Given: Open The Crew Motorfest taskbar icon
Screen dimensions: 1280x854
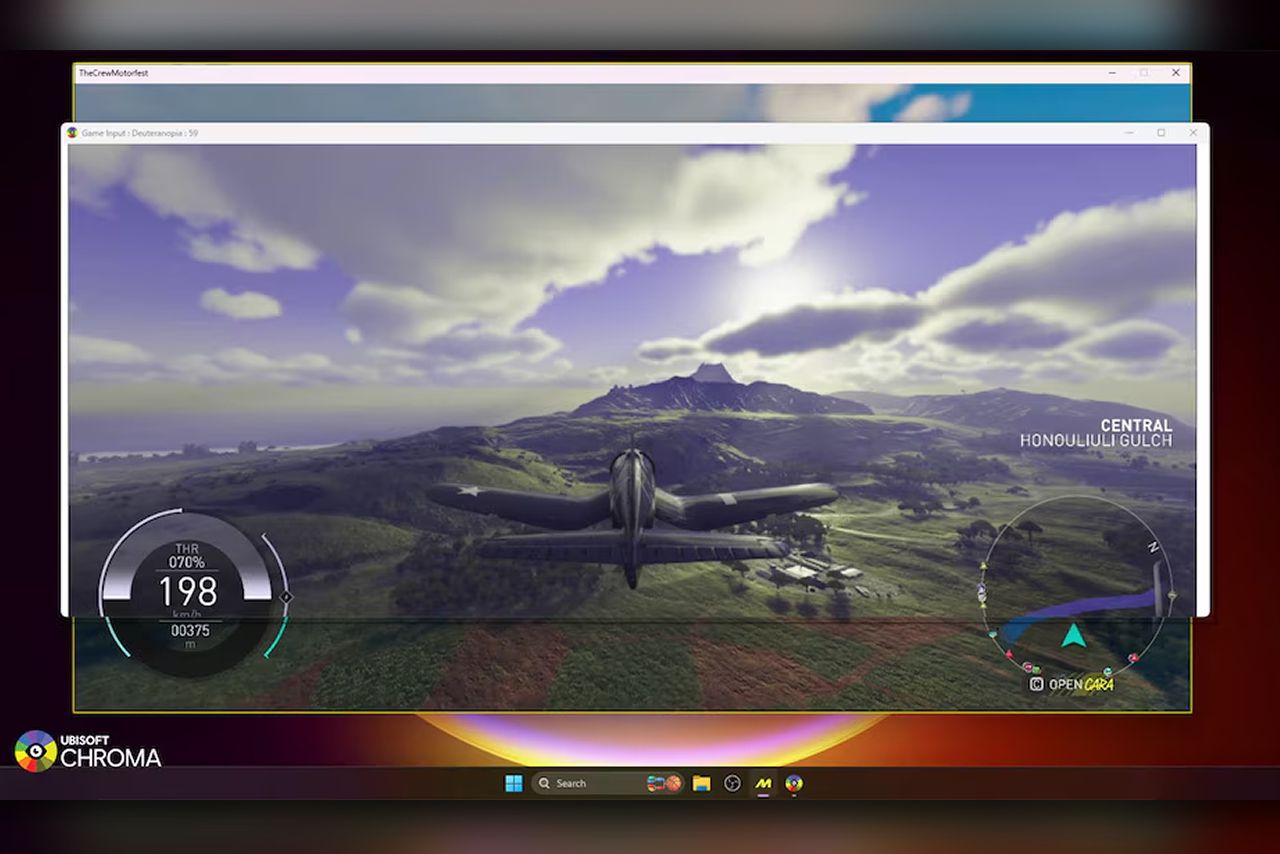Looking at the screenshot, I should (763, 783).
